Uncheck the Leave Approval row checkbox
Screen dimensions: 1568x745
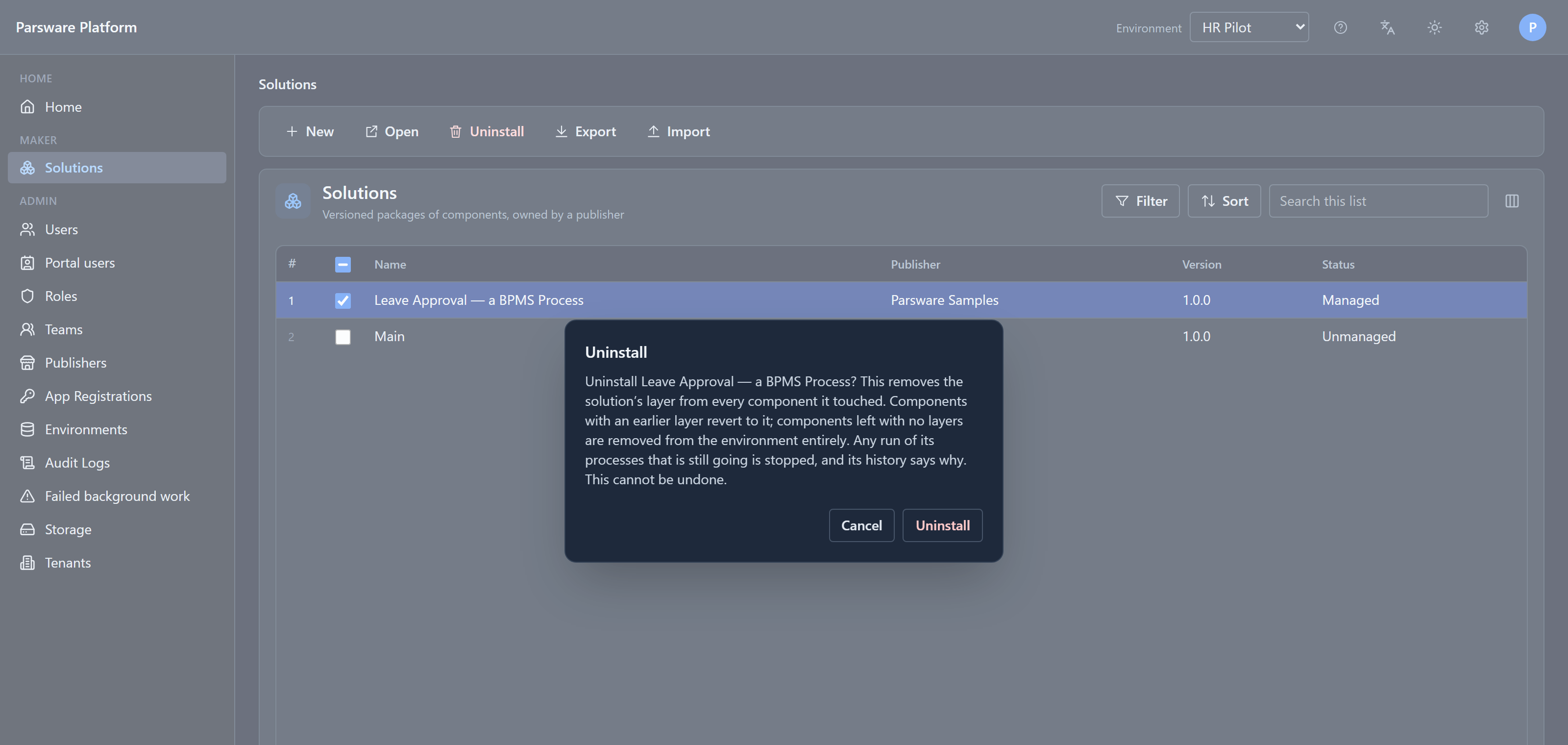tap(343, 300)
